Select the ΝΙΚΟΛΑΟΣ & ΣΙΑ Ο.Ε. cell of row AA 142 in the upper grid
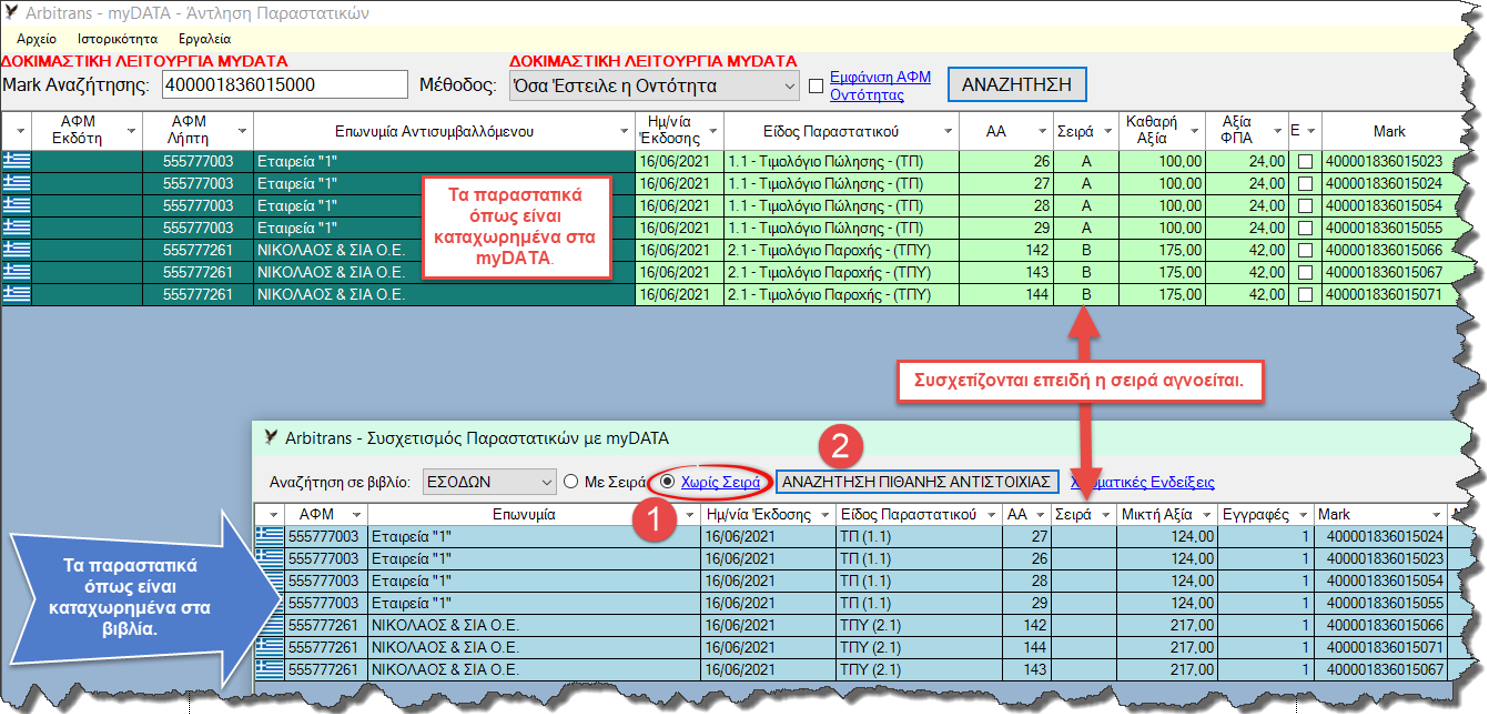The width and height of the screenshot is (1487, 714). tap(444, 249)
